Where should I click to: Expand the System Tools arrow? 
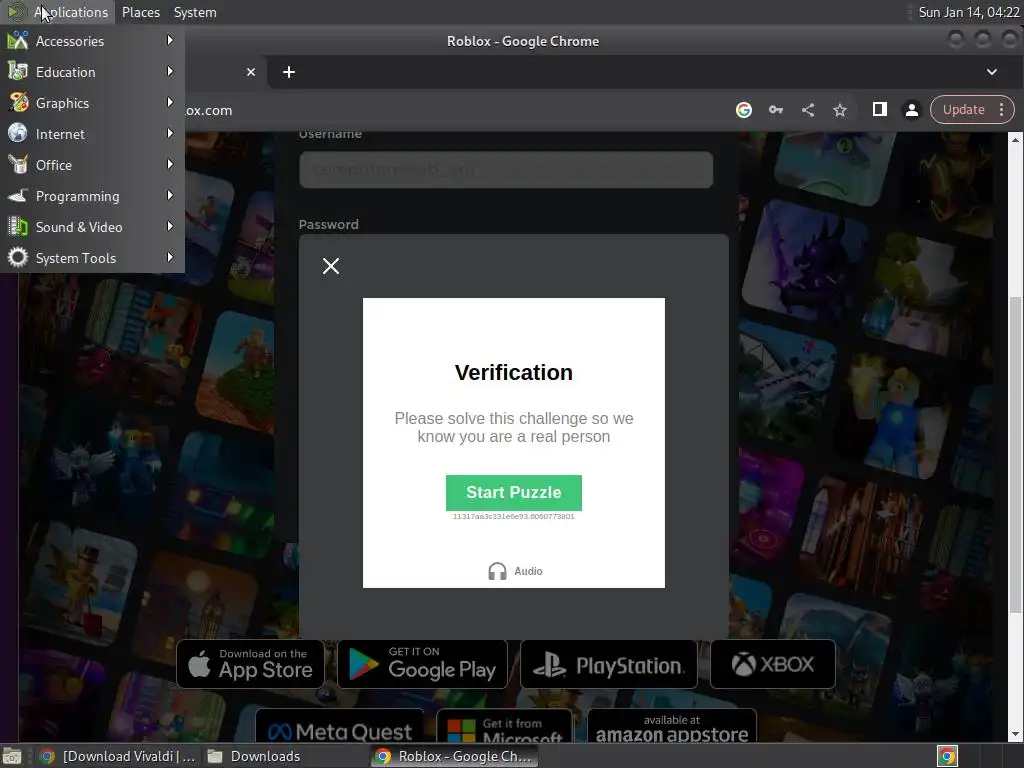[170, 257]
